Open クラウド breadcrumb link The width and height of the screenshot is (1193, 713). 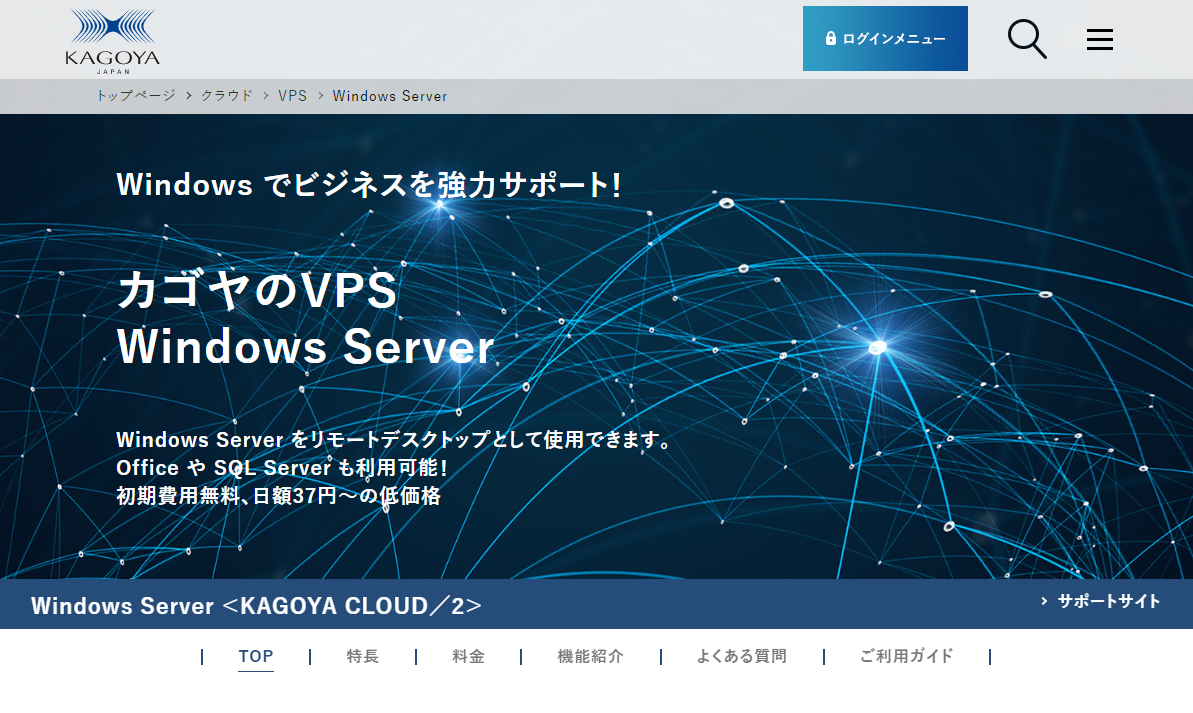click(227, 96)
